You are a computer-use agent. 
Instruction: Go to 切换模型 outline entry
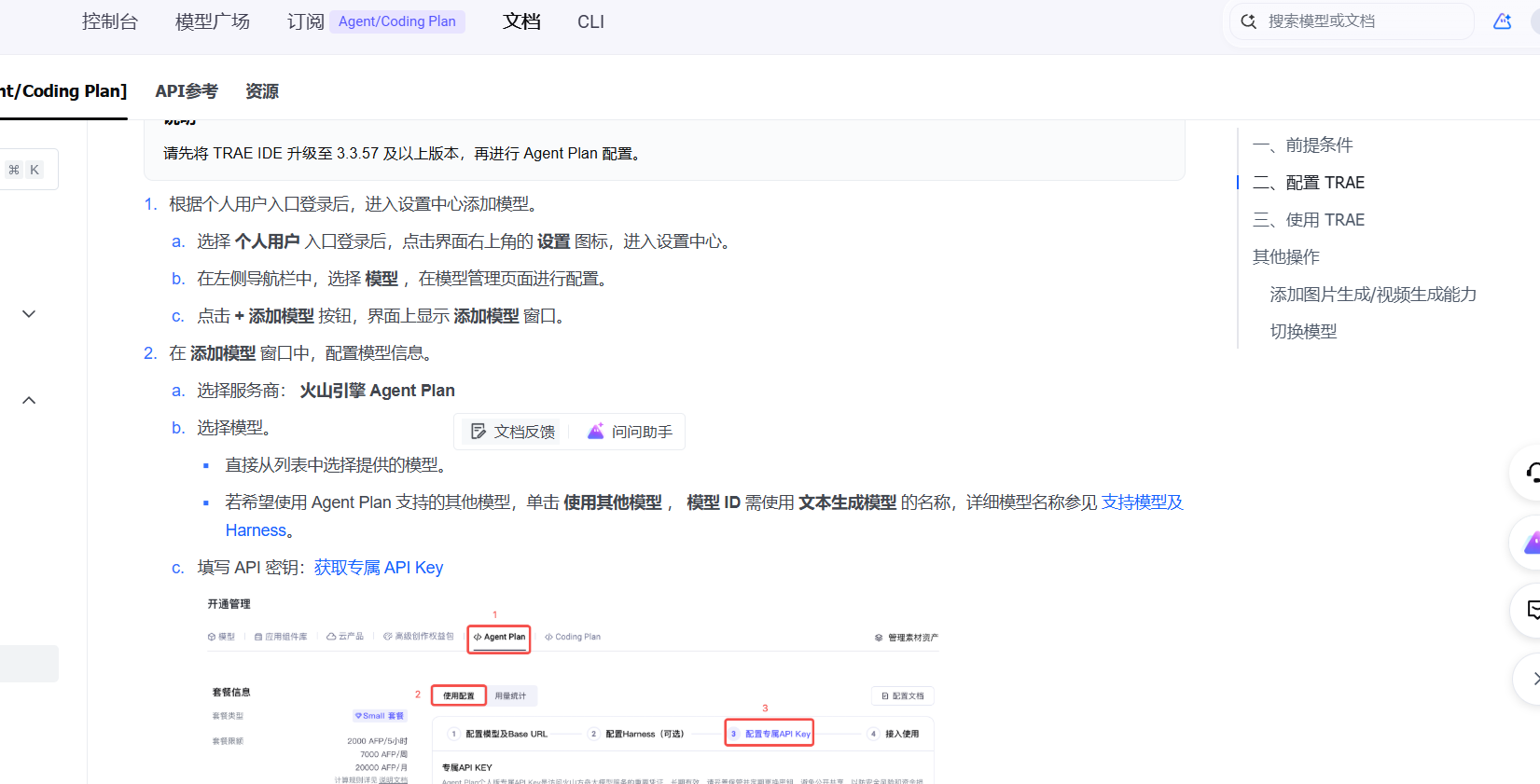point(1303,332)
